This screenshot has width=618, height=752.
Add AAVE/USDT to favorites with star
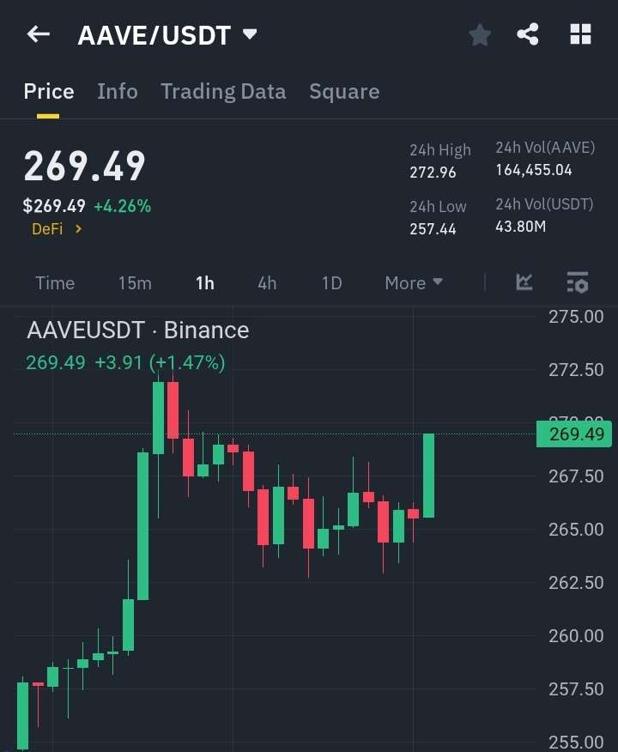(x=480, y=36)
